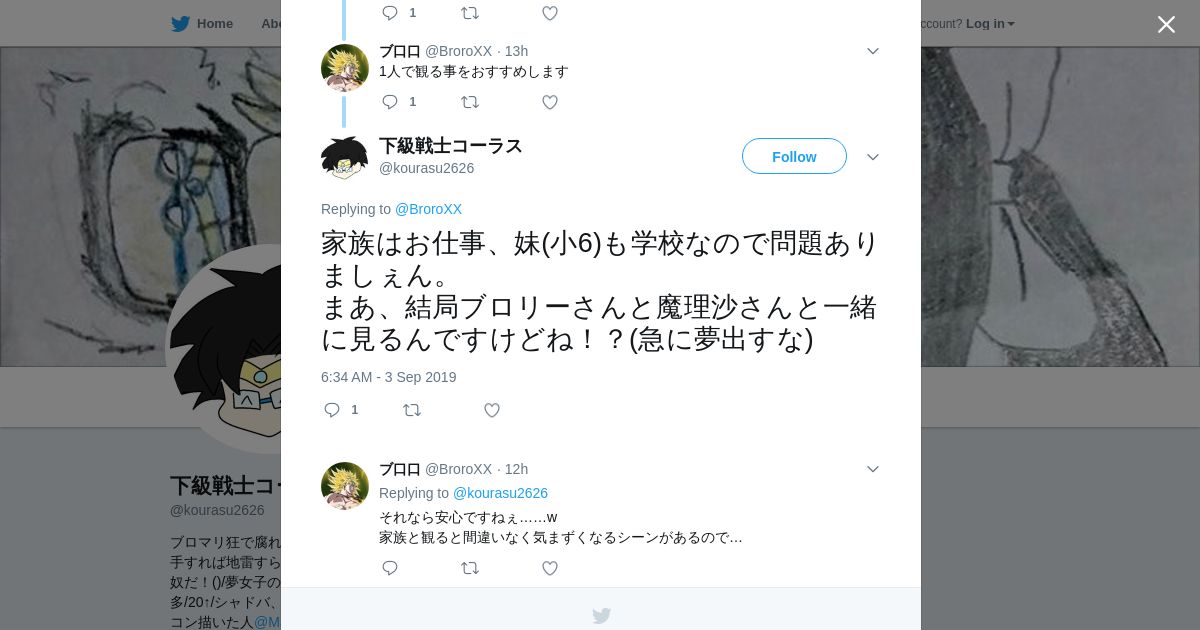Image resolution: width=1200 pixels, height=630 pixels.
Task: Open the more-options chevron on the 12h reply
Action: (x=872, y=469)
